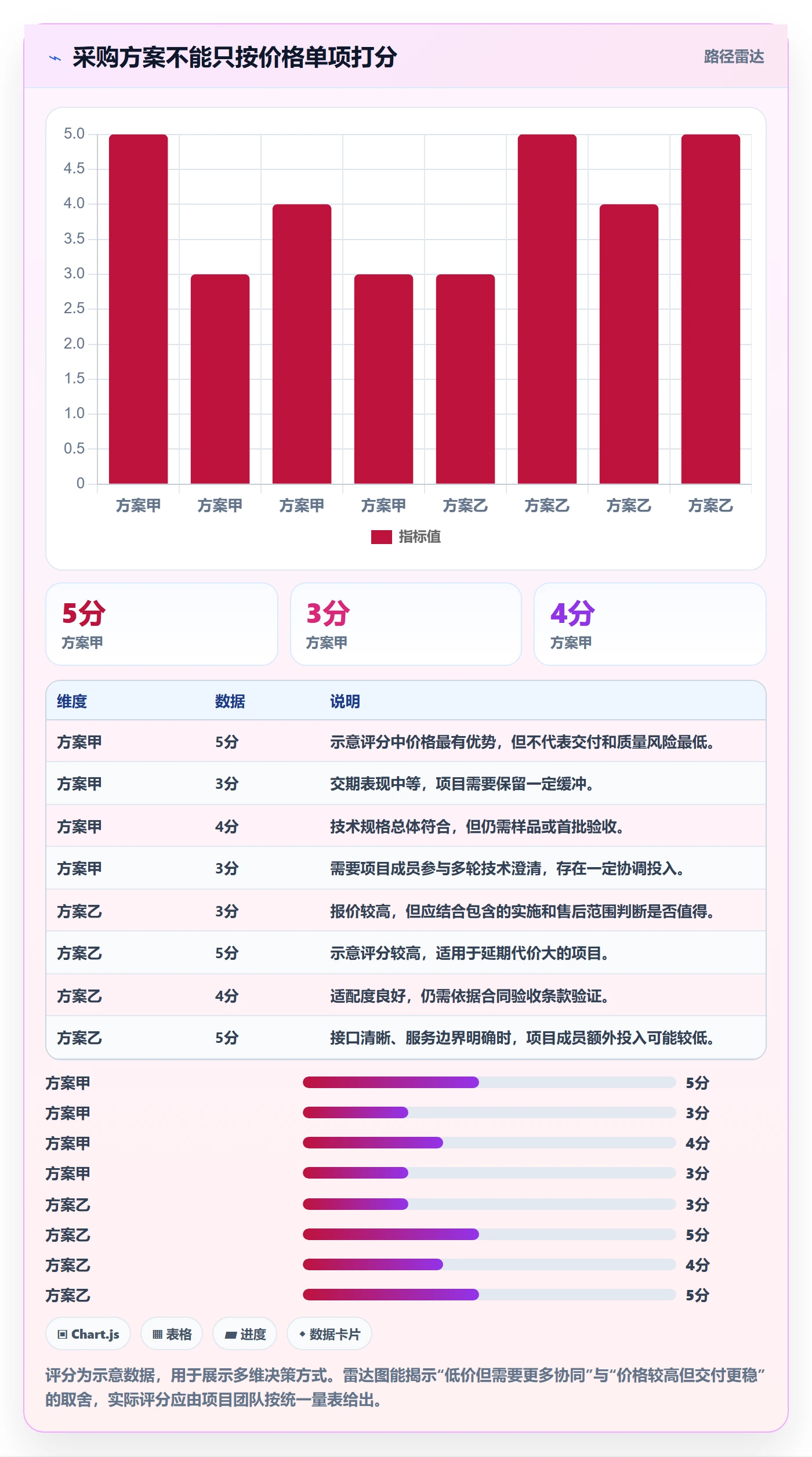Click the 方案乙 progress bar showing 4分
The width and height of the screenshot is (812, 1457).
pos(490,1264)
